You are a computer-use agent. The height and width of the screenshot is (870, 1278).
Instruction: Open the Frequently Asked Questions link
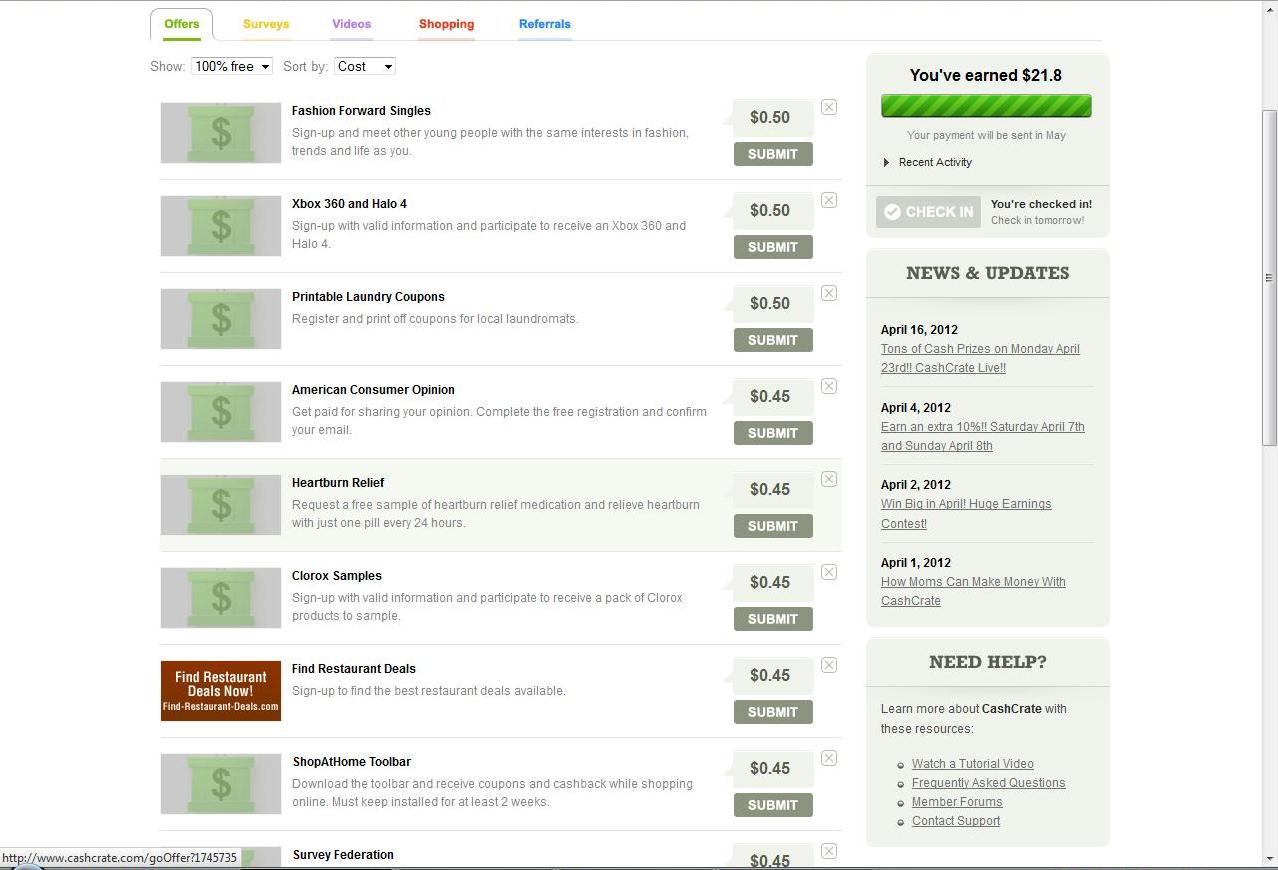click(x=988, y=782)
